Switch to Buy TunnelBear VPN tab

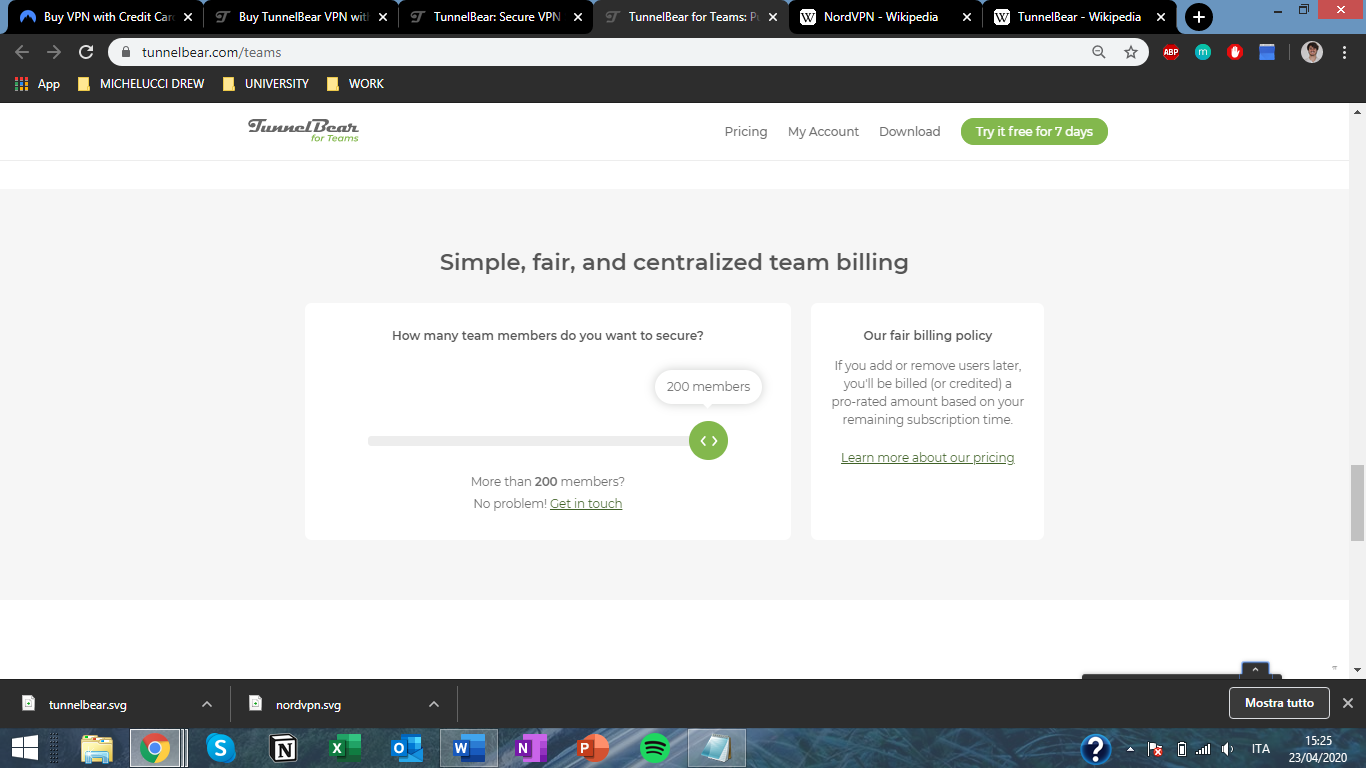pos(300,17)
